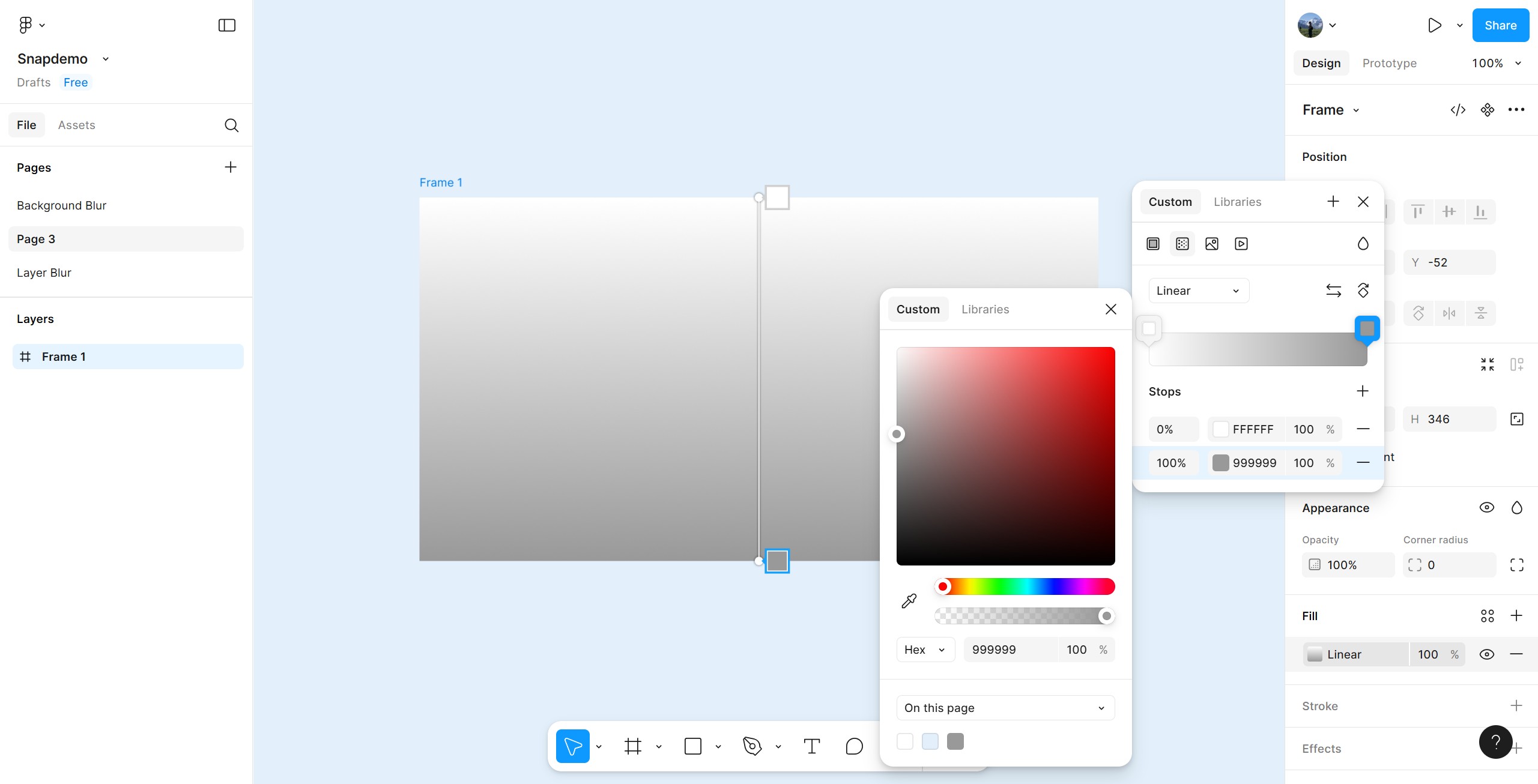Screen dimensions: 1538x784
Task: Open more options ellipsis for Frame
Action: pos(1516,110)
